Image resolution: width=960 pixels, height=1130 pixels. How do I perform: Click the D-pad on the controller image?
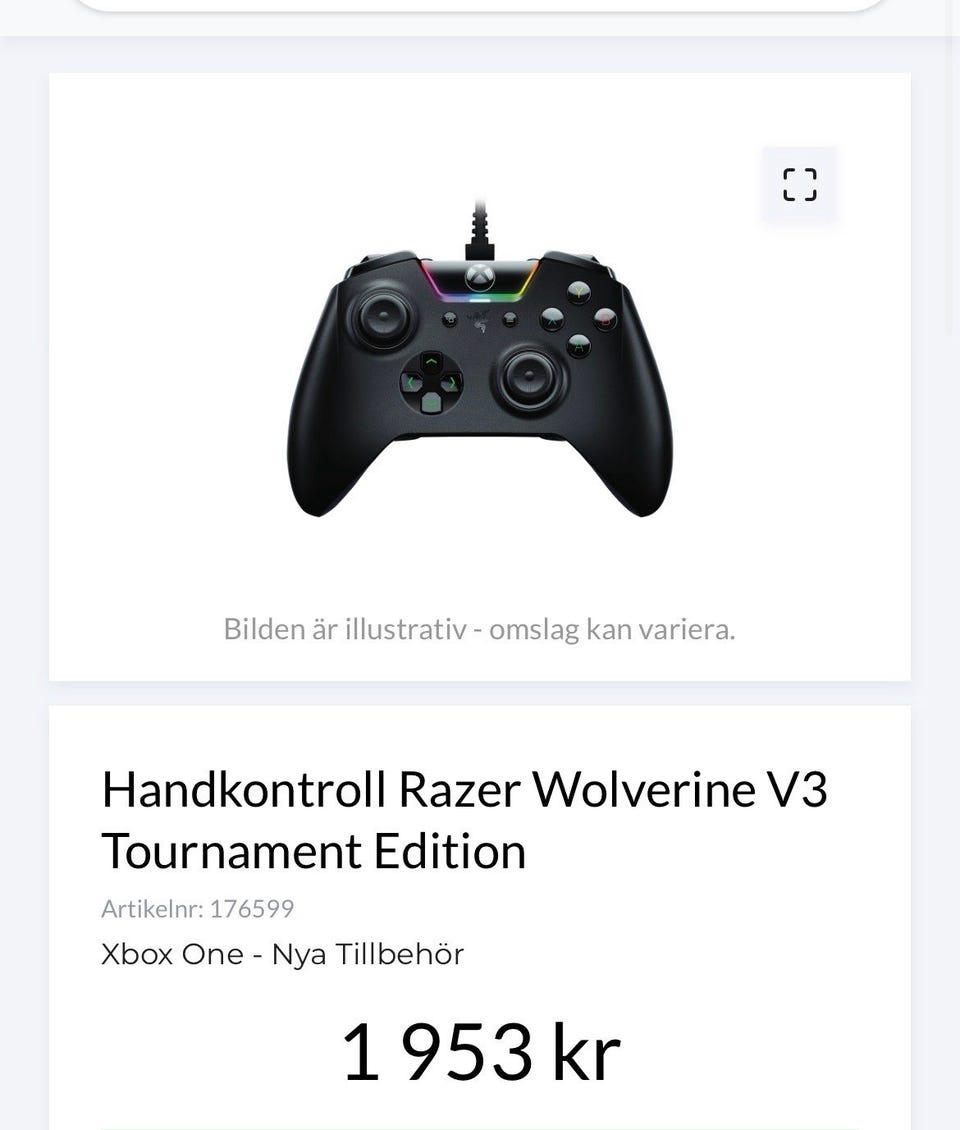[431, 383]
